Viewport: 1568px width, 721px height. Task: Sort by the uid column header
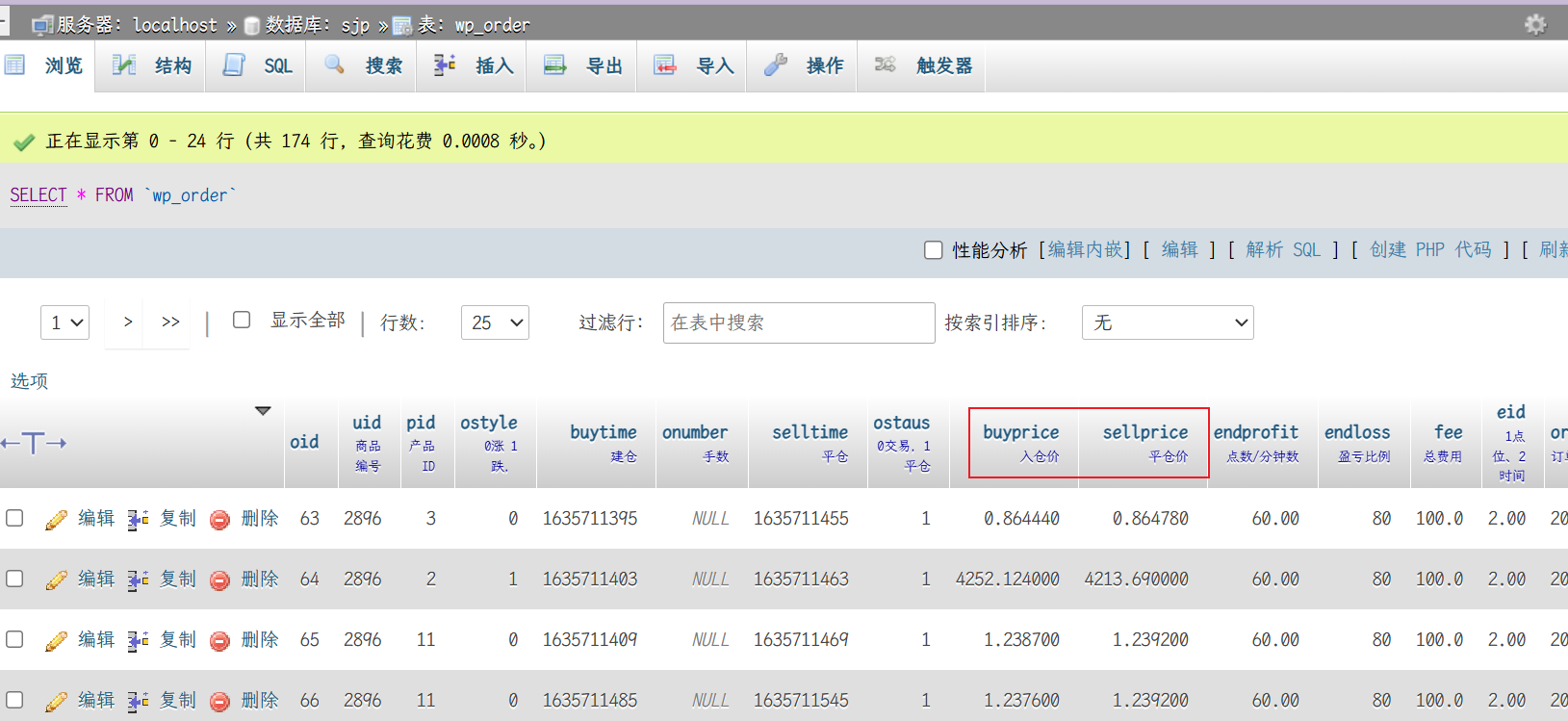pos(367,423)
